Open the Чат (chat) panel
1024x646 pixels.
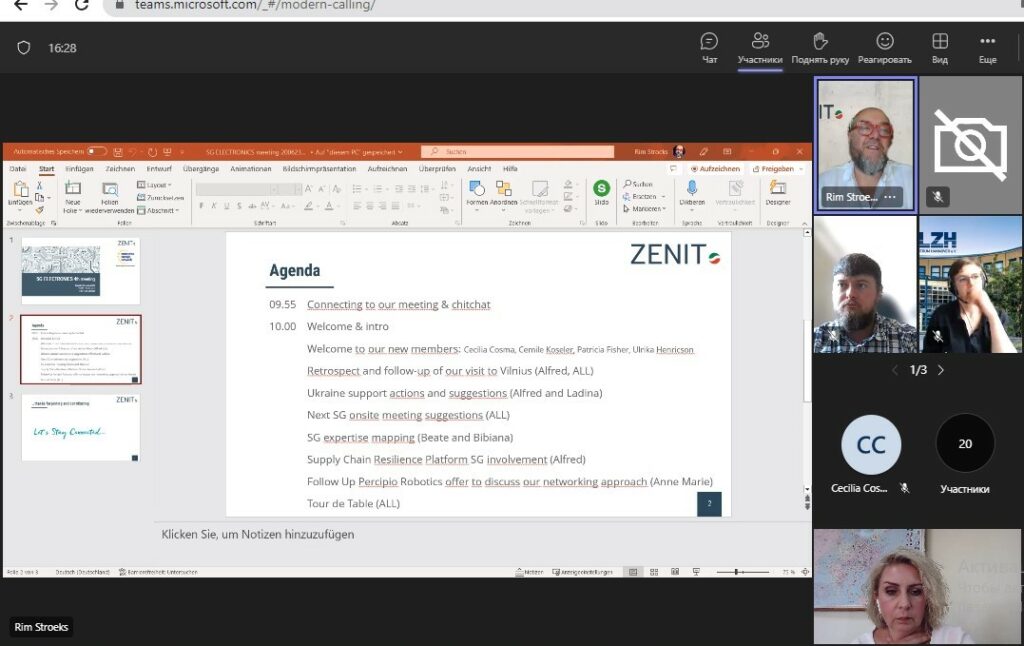(709, 47)
